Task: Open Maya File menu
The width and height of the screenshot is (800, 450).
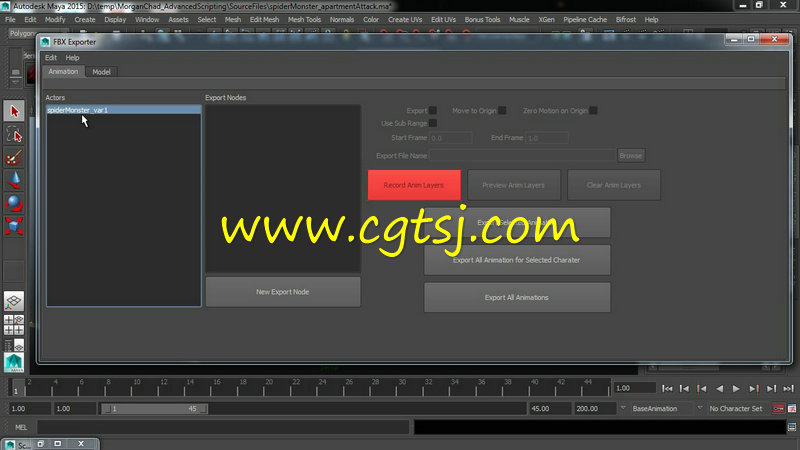Action: click(x=10, y=19)
